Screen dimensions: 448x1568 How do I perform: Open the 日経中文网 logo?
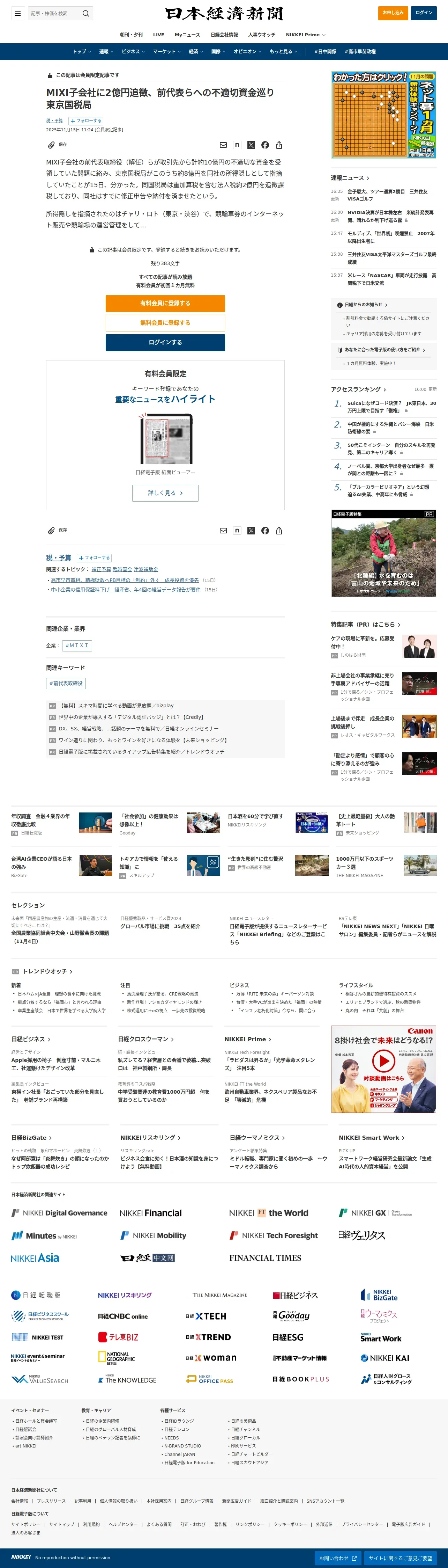(x=147, y=1257)
